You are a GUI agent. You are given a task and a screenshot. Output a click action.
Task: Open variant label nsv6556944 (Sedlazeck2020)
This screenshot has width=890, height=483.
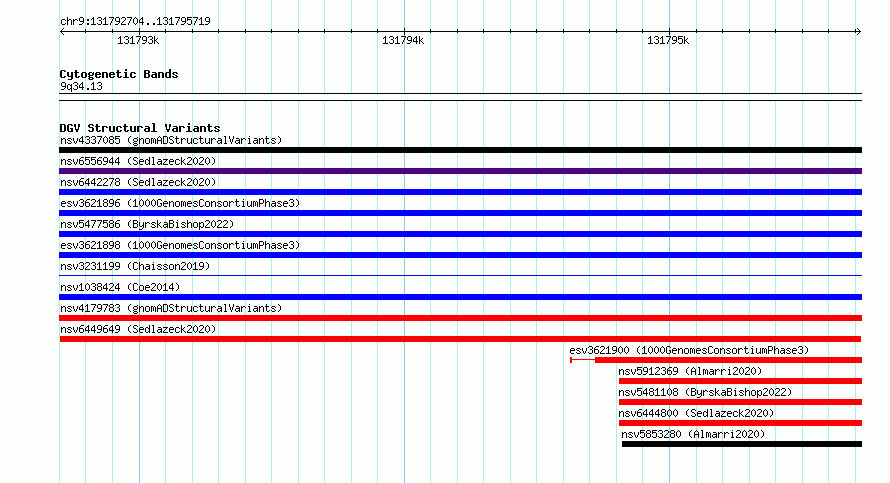tap(138, 161)
